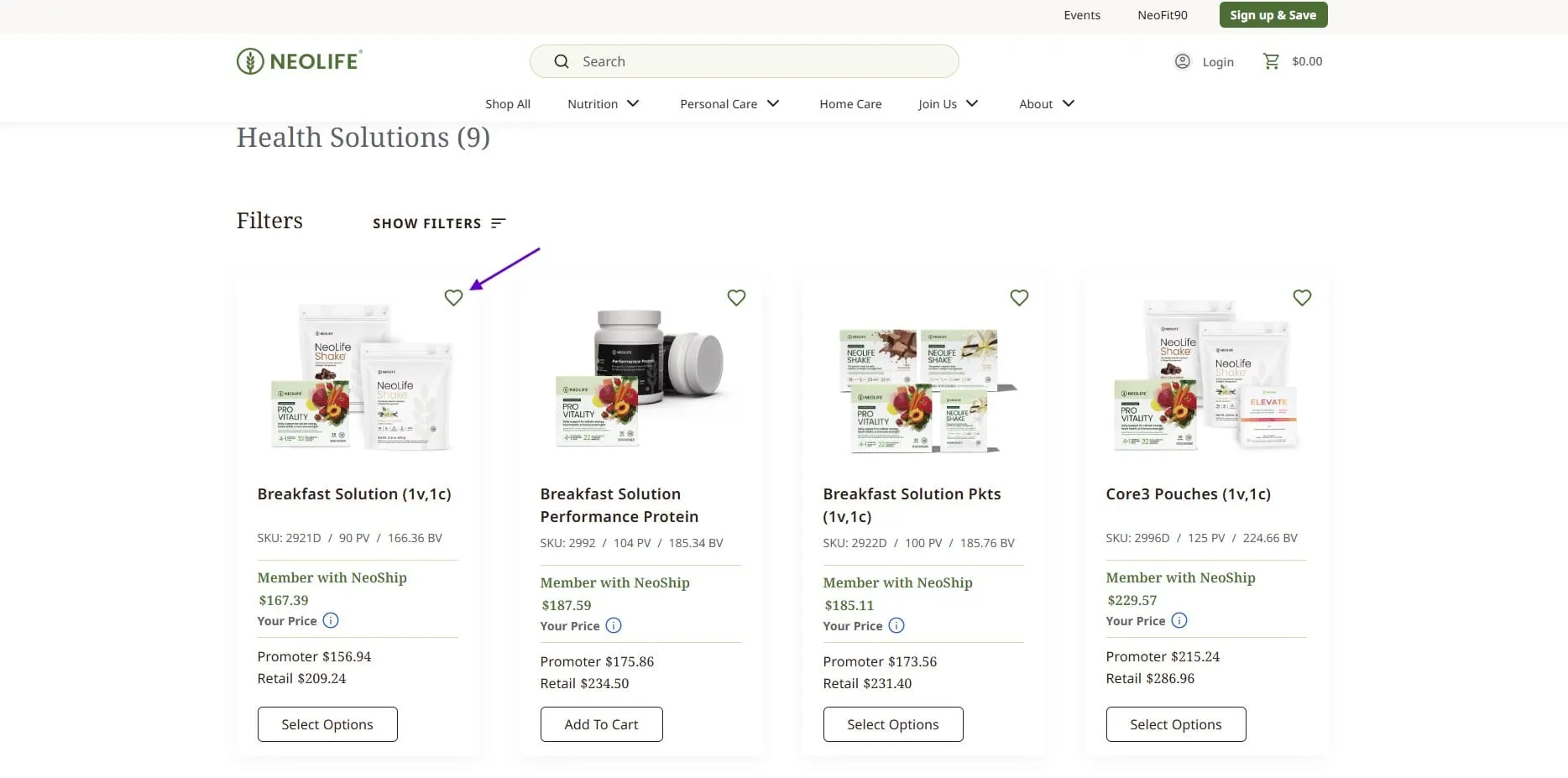
Task: Open the About menu label
Action: 1036,104
